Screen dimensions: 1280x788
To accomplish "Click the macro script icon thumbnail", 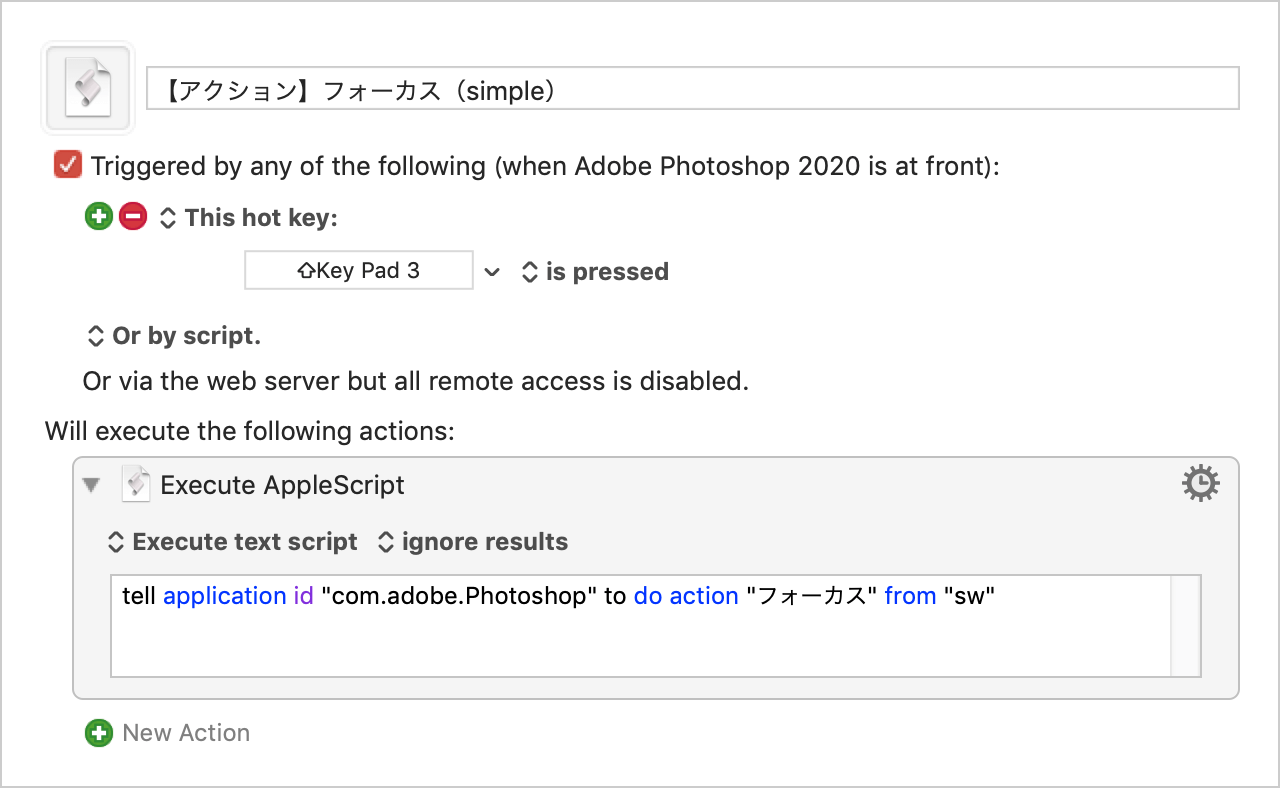I will click(x=87, y=88).
